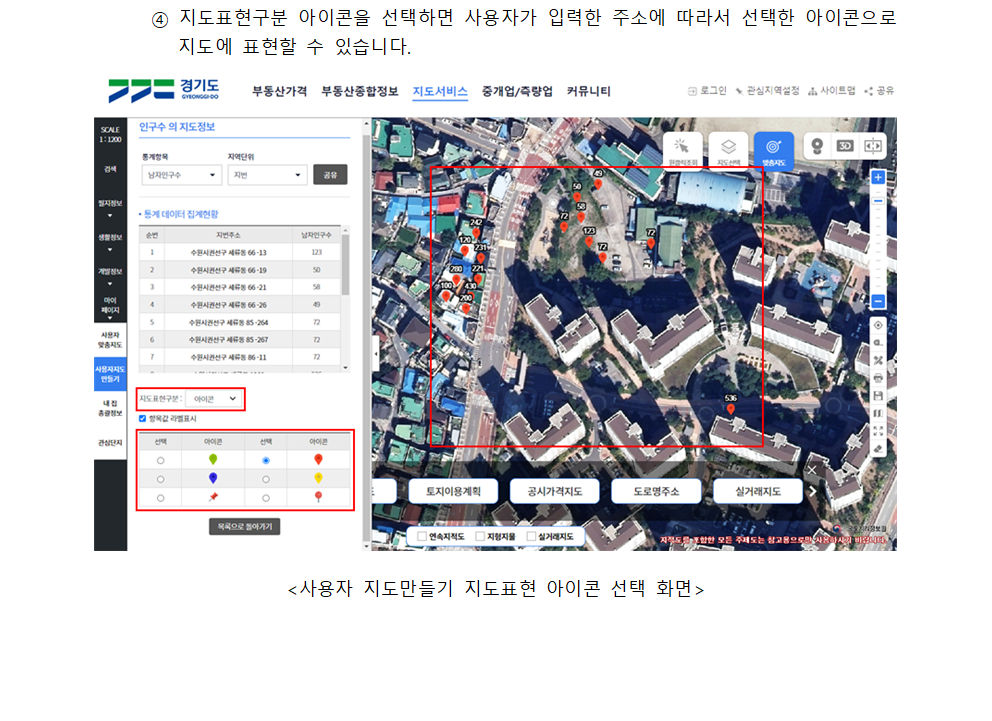Open the 지도서비스 menu
Image resolution: width=992 pixels, height=721 pixels.
click(x=440, y=92)
